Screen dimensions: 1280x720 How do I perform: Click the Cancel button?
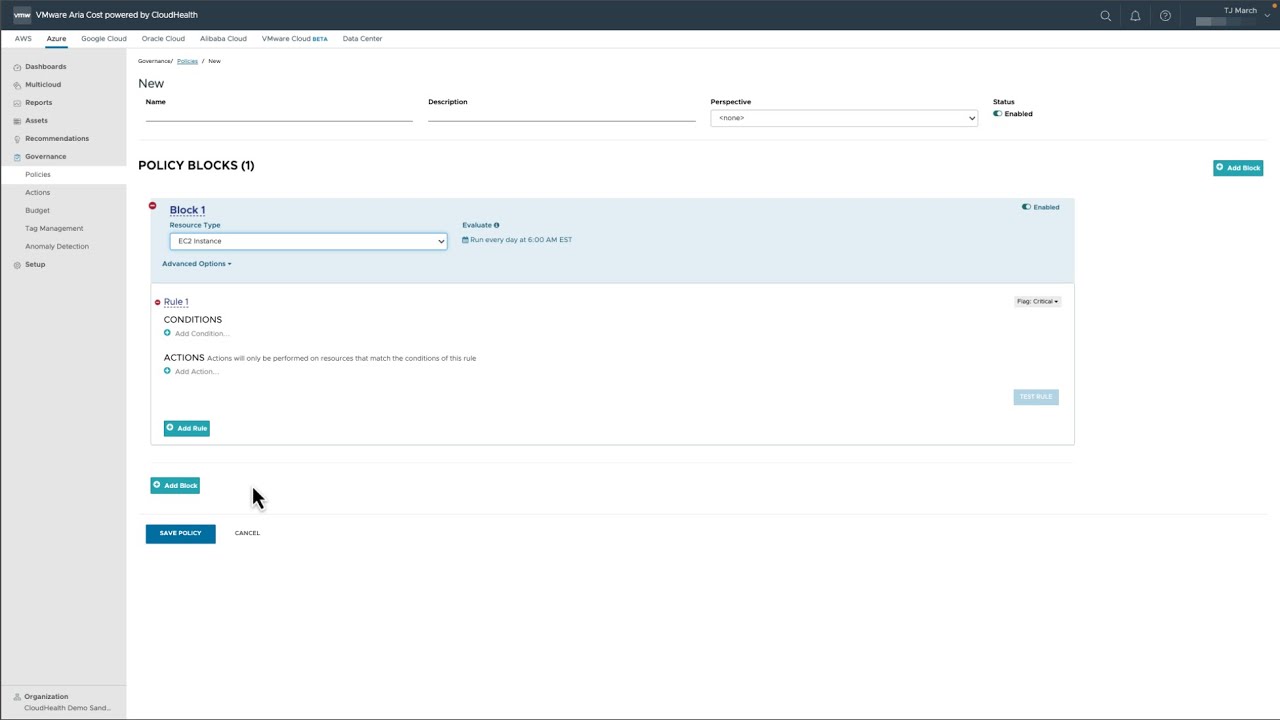247,534
